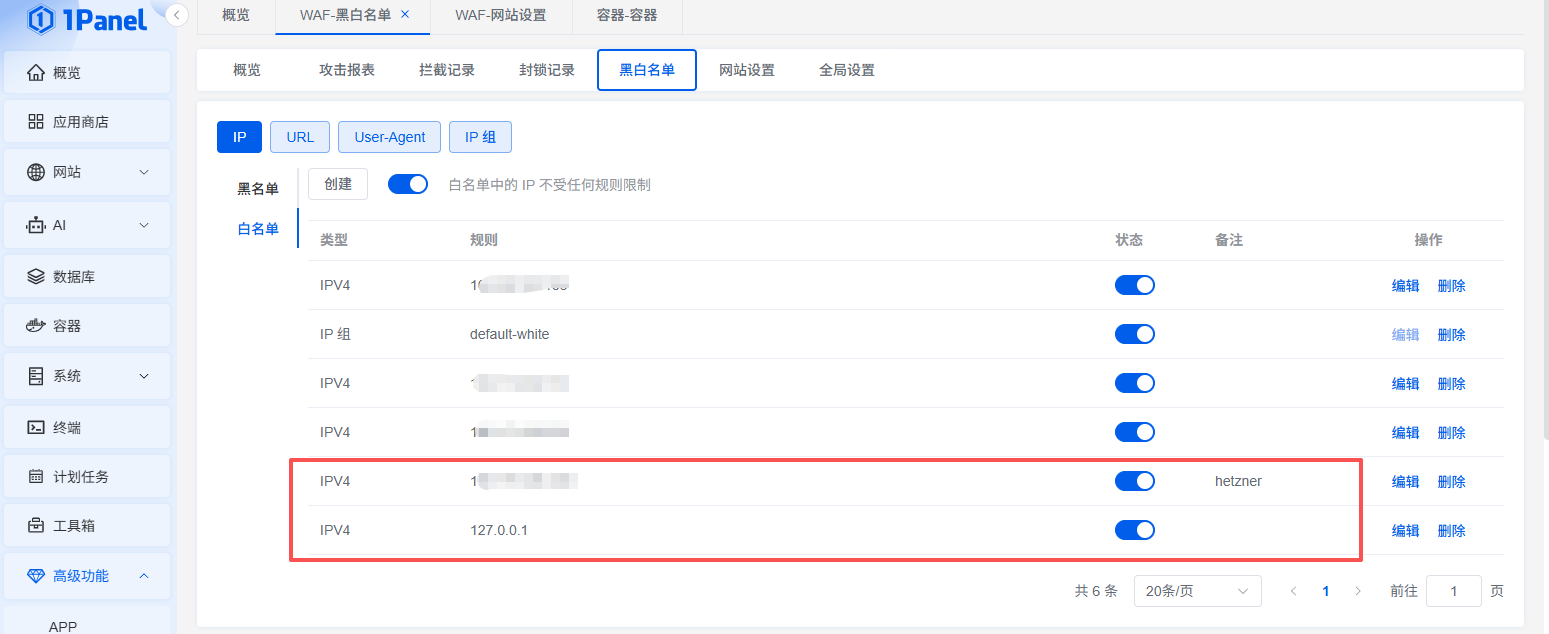Toggle status of first IPV4 row
This screenshot has width=1549, height=634.
pyautogui.click(x=1135, y=285)
